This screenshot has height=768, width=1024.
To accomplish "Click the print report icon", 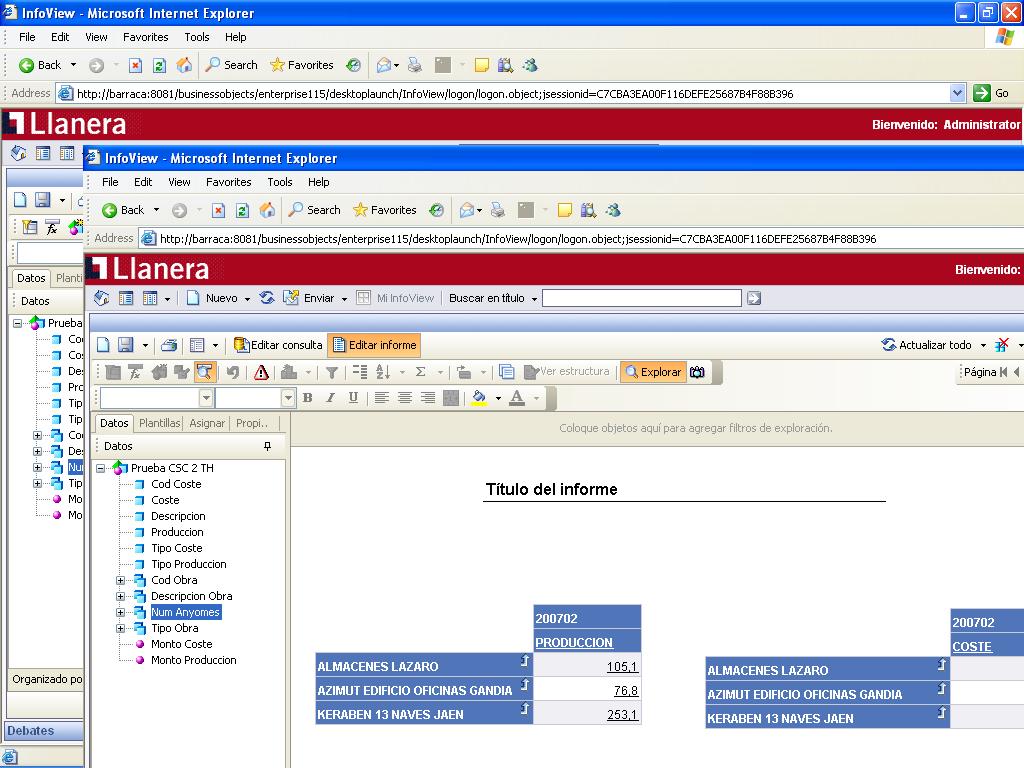I will point(168,343).
